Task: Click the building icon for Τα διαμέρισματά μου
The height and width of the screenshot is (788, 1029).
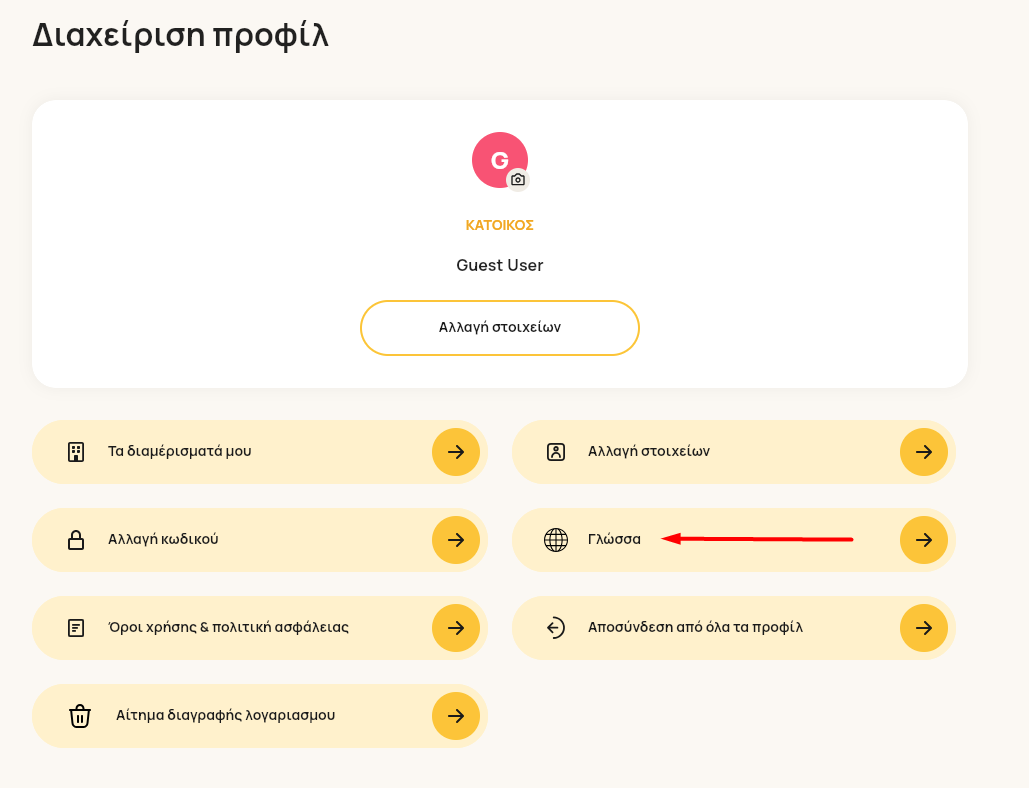Action: coord(76,452)
